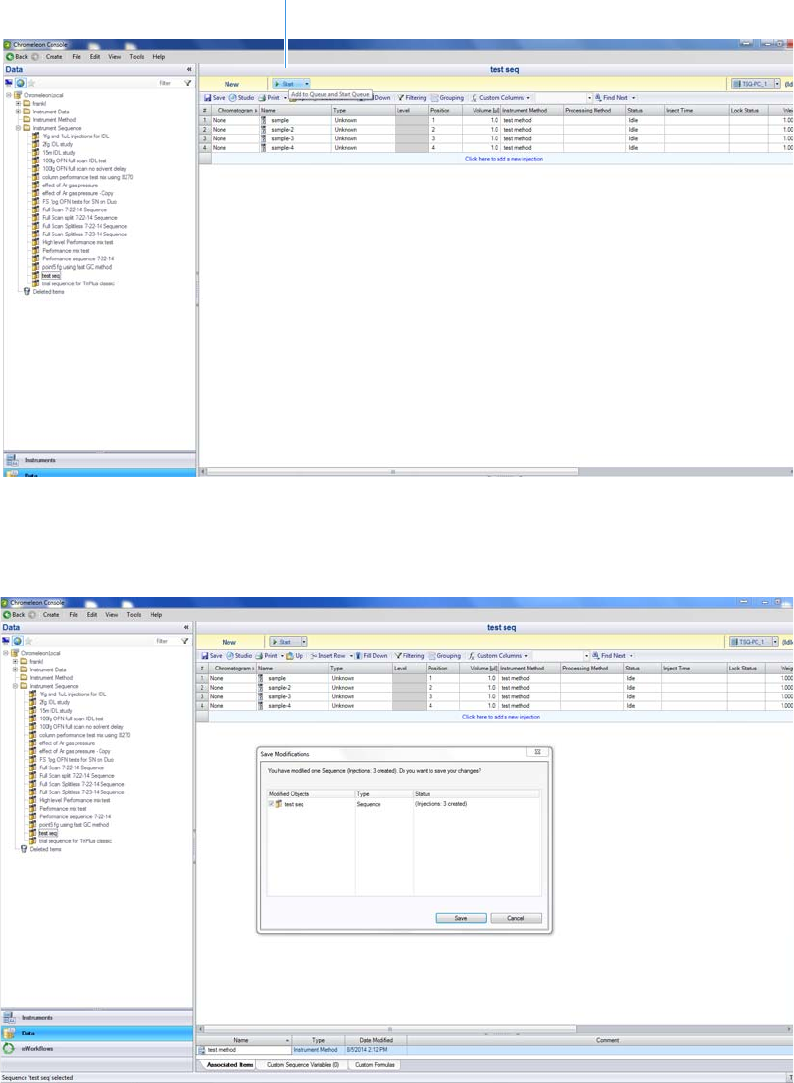This screenshot has height=1083, width=794.
Task: Click Find Next in the upper console toolbar
Action: pos(611,97)
